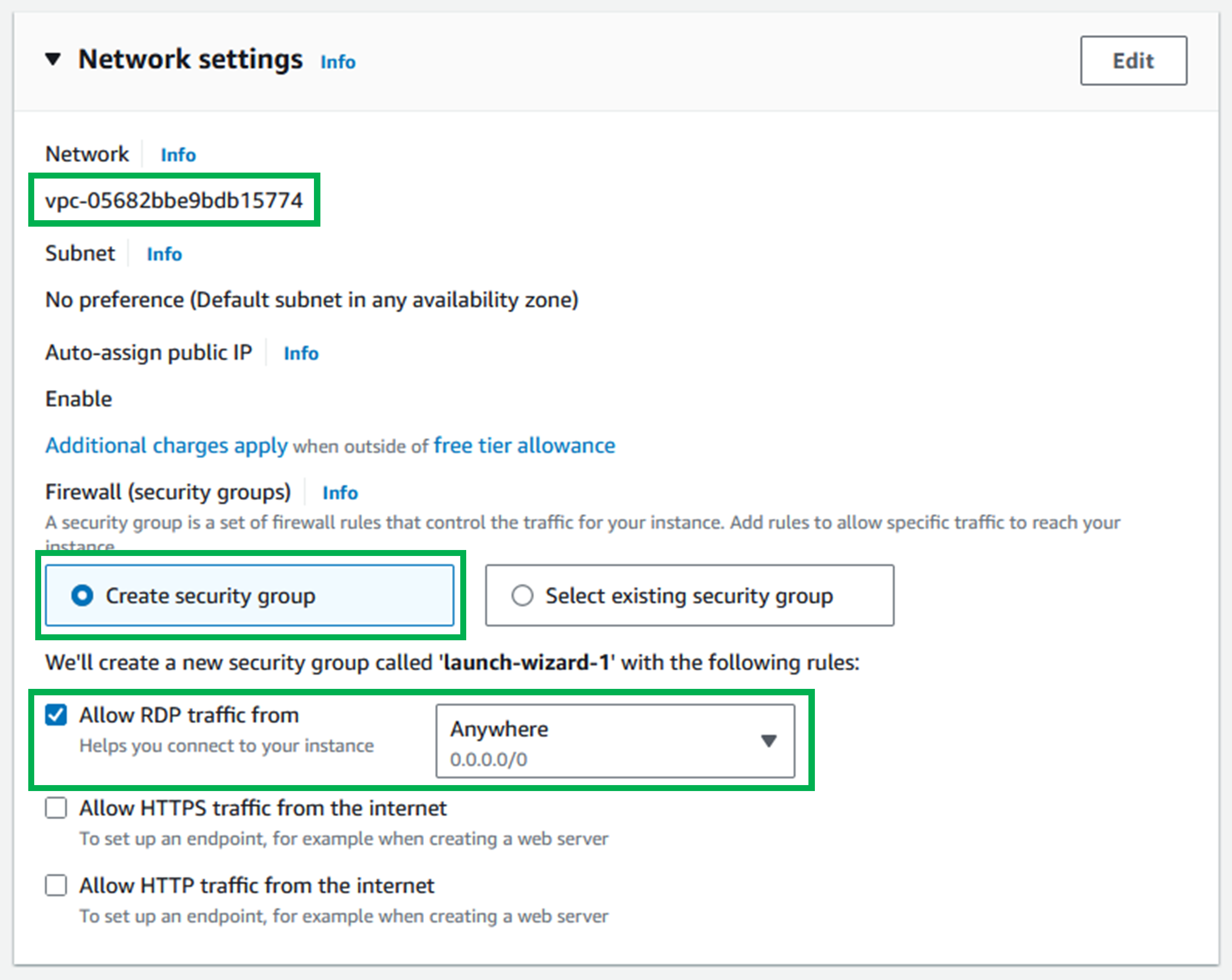
Task: Click the Edit button
Action: 1133,61
